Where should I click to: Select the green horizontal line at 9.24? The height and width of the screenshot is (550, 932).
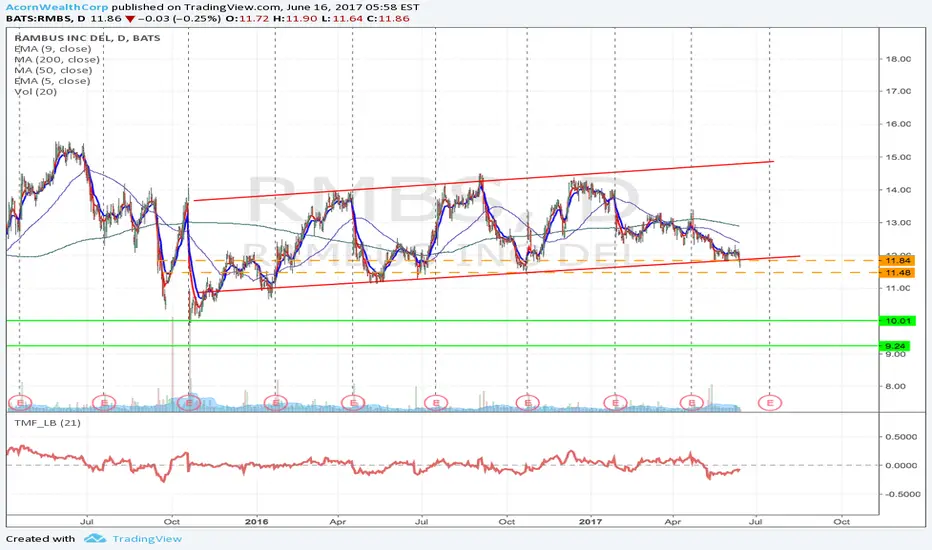(x=443, y=345)
